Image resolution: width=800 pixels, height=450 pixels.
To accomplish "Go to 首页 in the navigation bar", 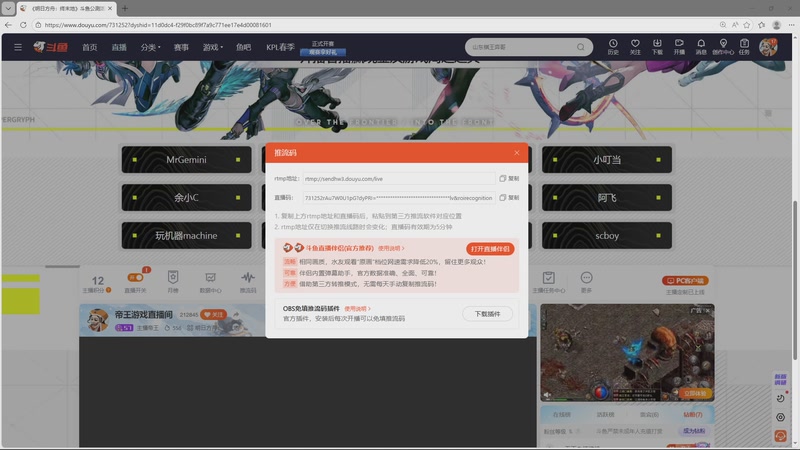I will click(x=89, y=47).
